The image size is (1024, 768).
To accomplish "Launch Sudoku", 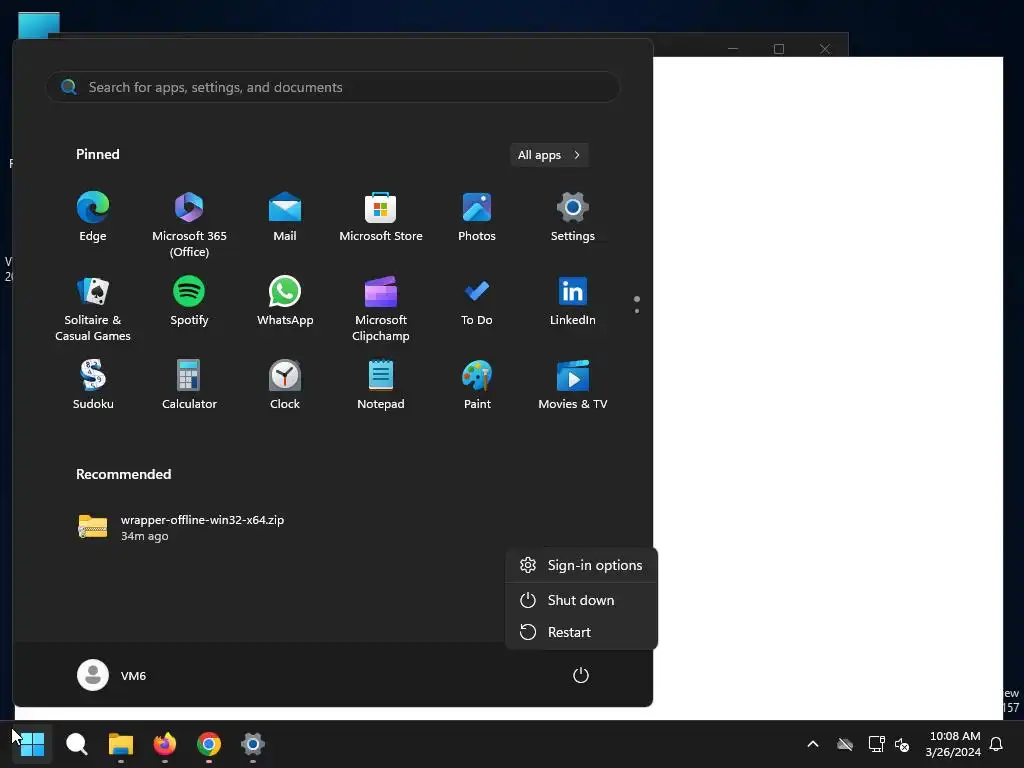I will [x=93, y=385].
